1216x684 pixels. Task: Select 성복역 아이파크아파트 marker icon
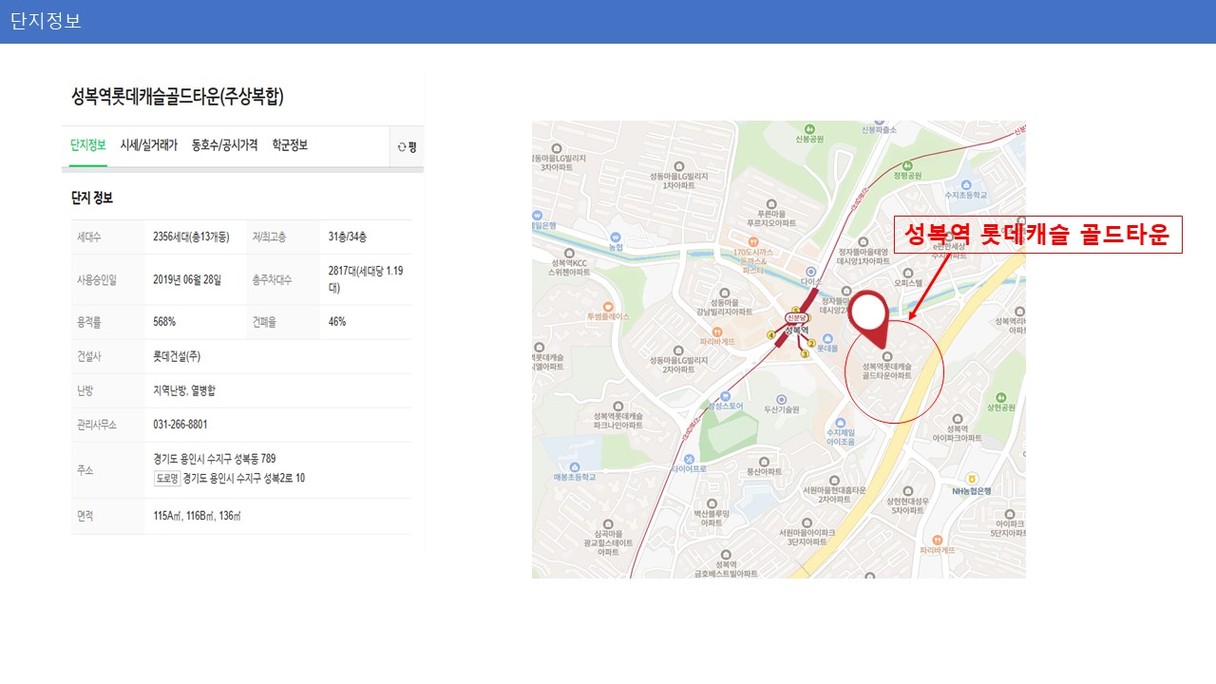point(958,418)
